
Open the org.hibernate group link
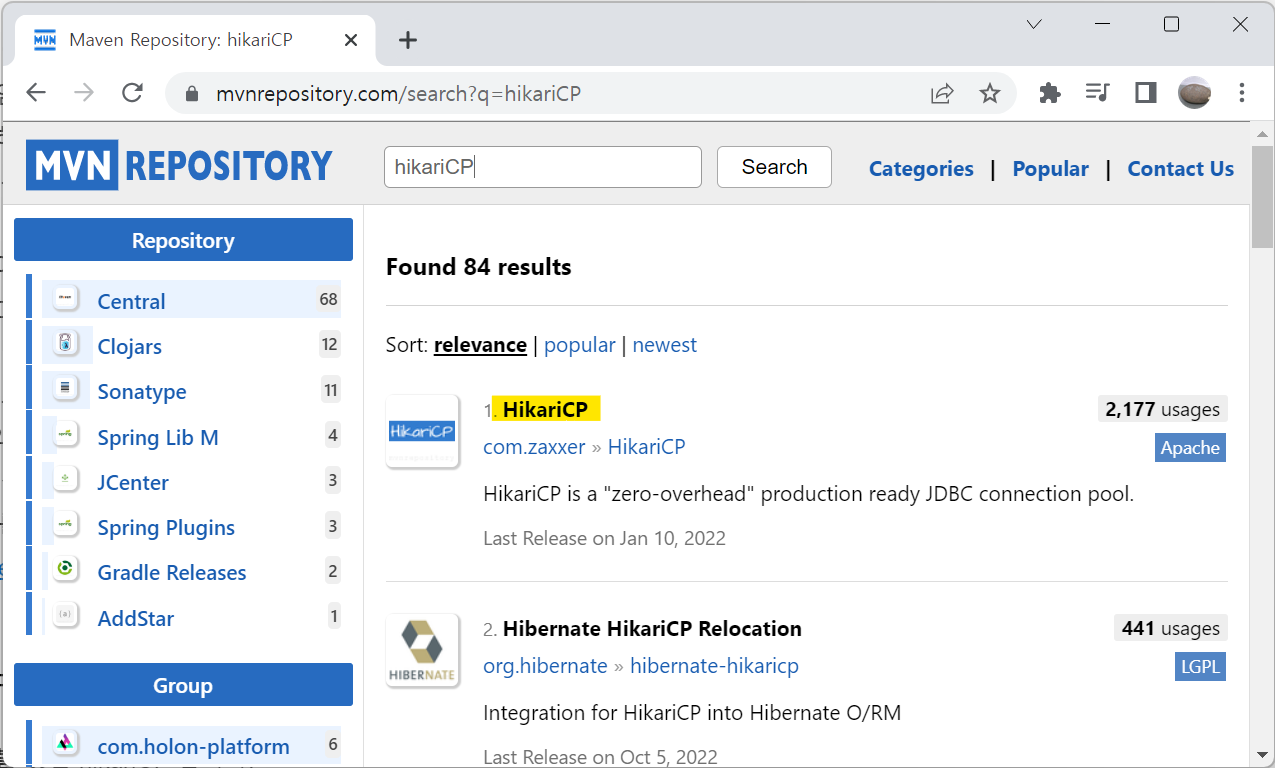(x=545, y=666)
